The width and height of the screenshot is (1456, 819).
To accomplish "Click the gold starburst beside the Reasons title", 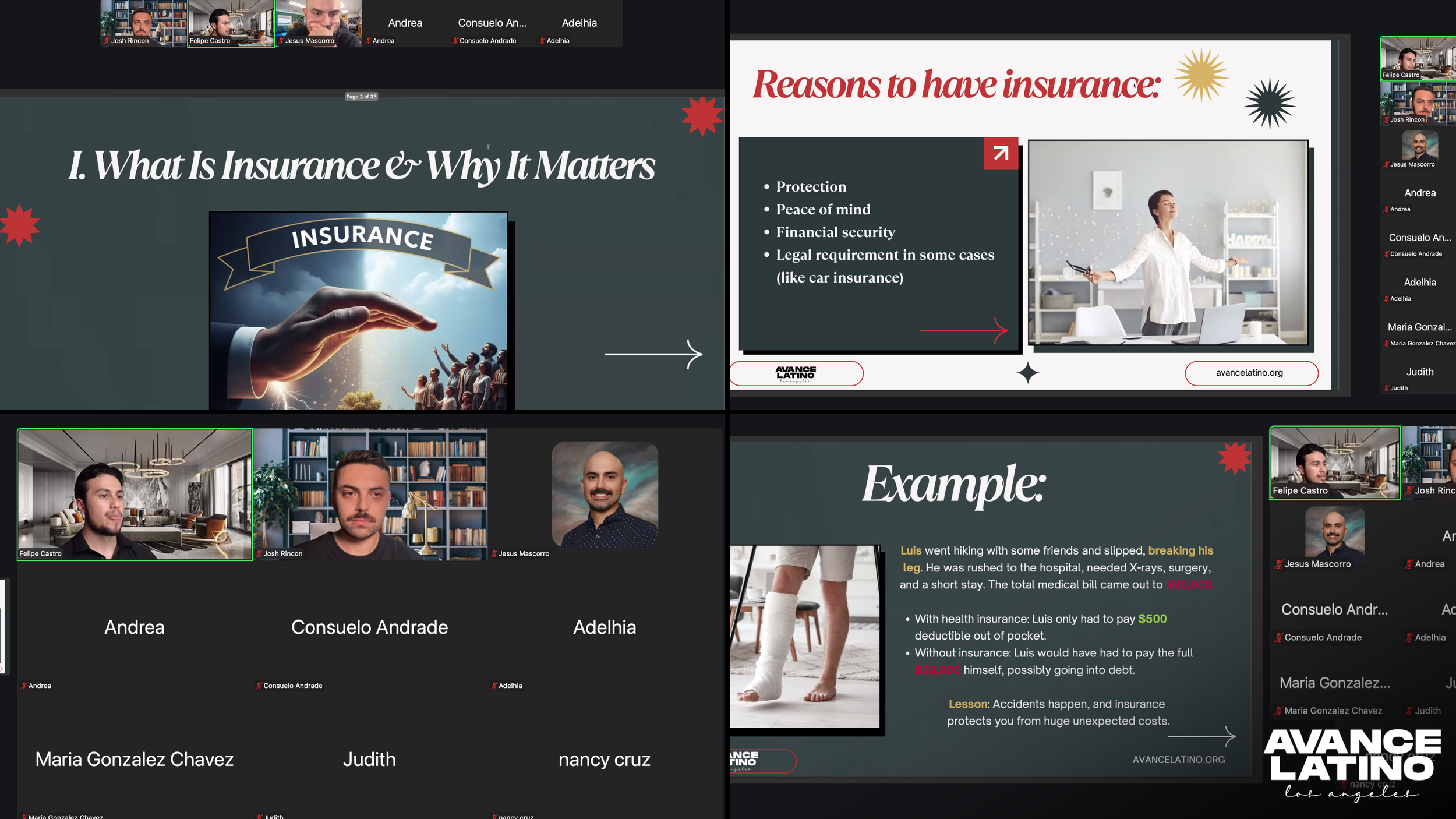I will [1201, 75].
